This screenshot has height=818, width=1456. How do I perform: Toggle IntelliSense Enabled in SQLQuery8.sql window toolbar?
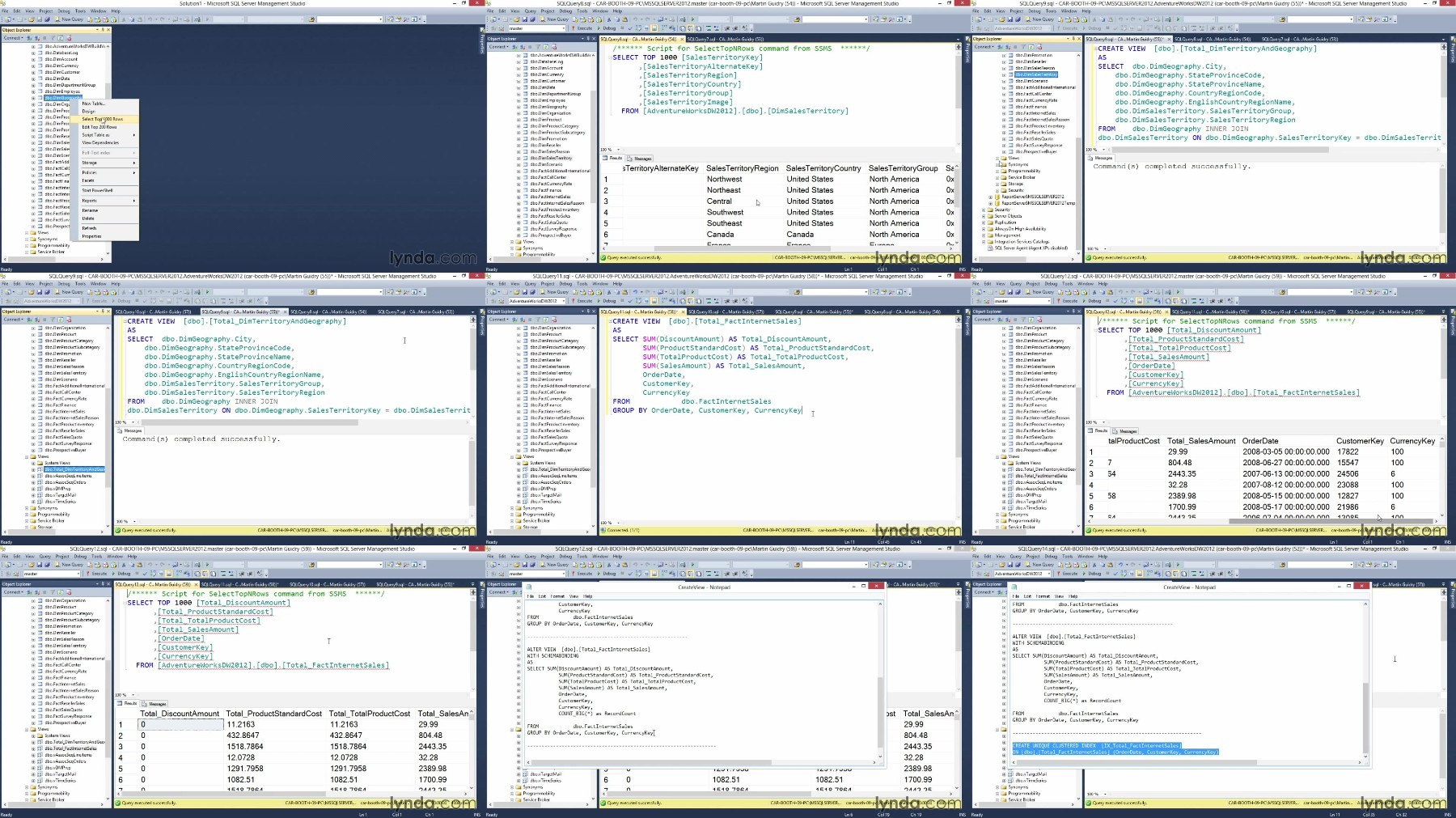coord(654,28)
